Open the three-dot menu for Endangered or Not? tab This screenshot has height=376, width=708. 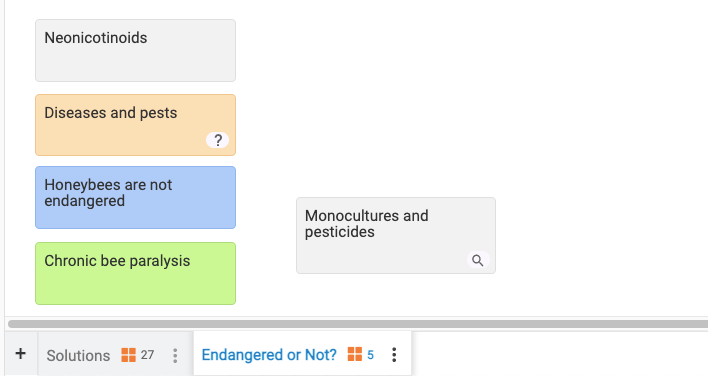point(394,355)
